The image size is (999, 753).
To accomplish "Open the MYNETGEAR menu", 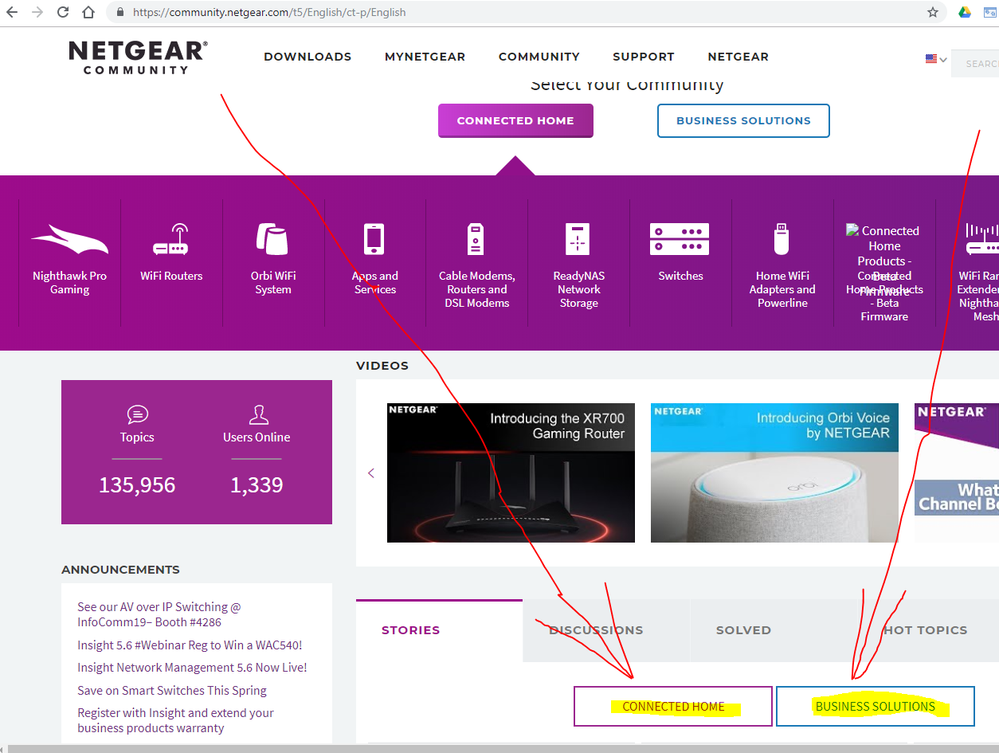I will pyautogui.click(x=425, y=57).
